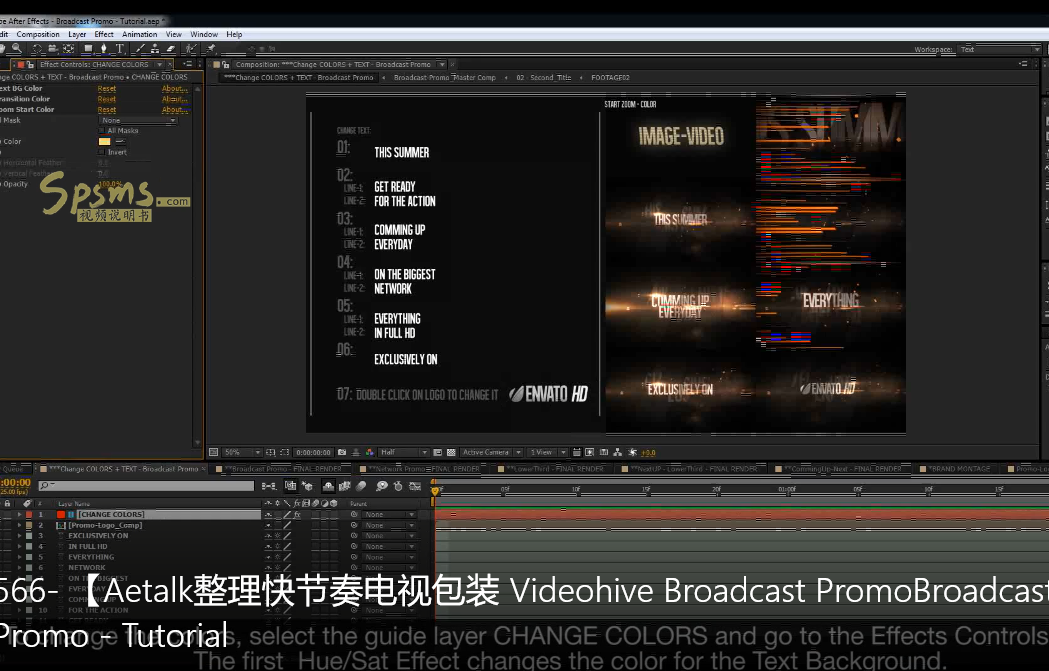Toggle the quality switch on Promo-Logo_Comp layer
Viewport: 1049px width, 671px height.
point(287,526)
